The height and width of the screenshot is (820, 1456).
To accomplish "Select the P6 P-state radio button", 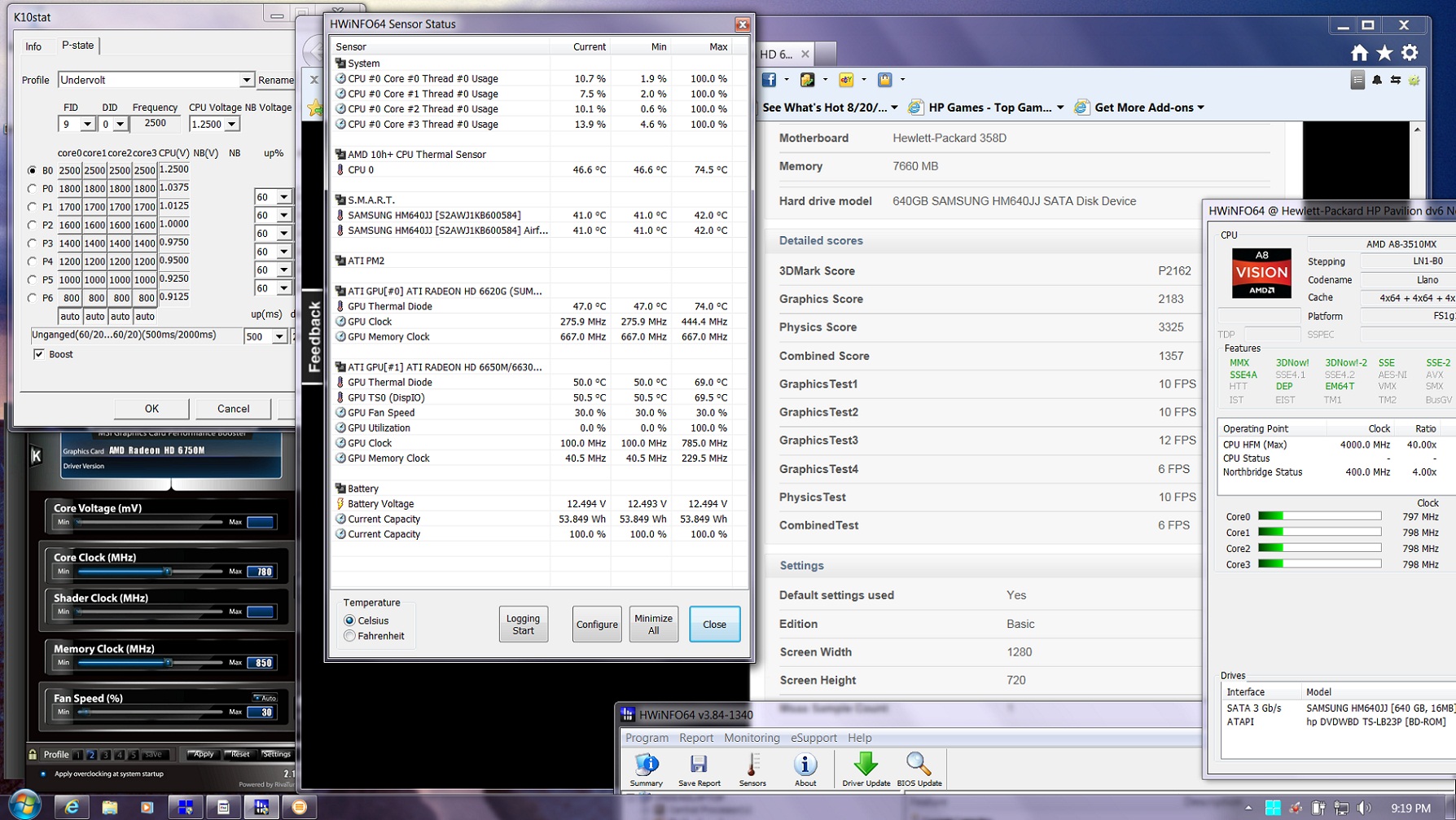I will [32, 298].
